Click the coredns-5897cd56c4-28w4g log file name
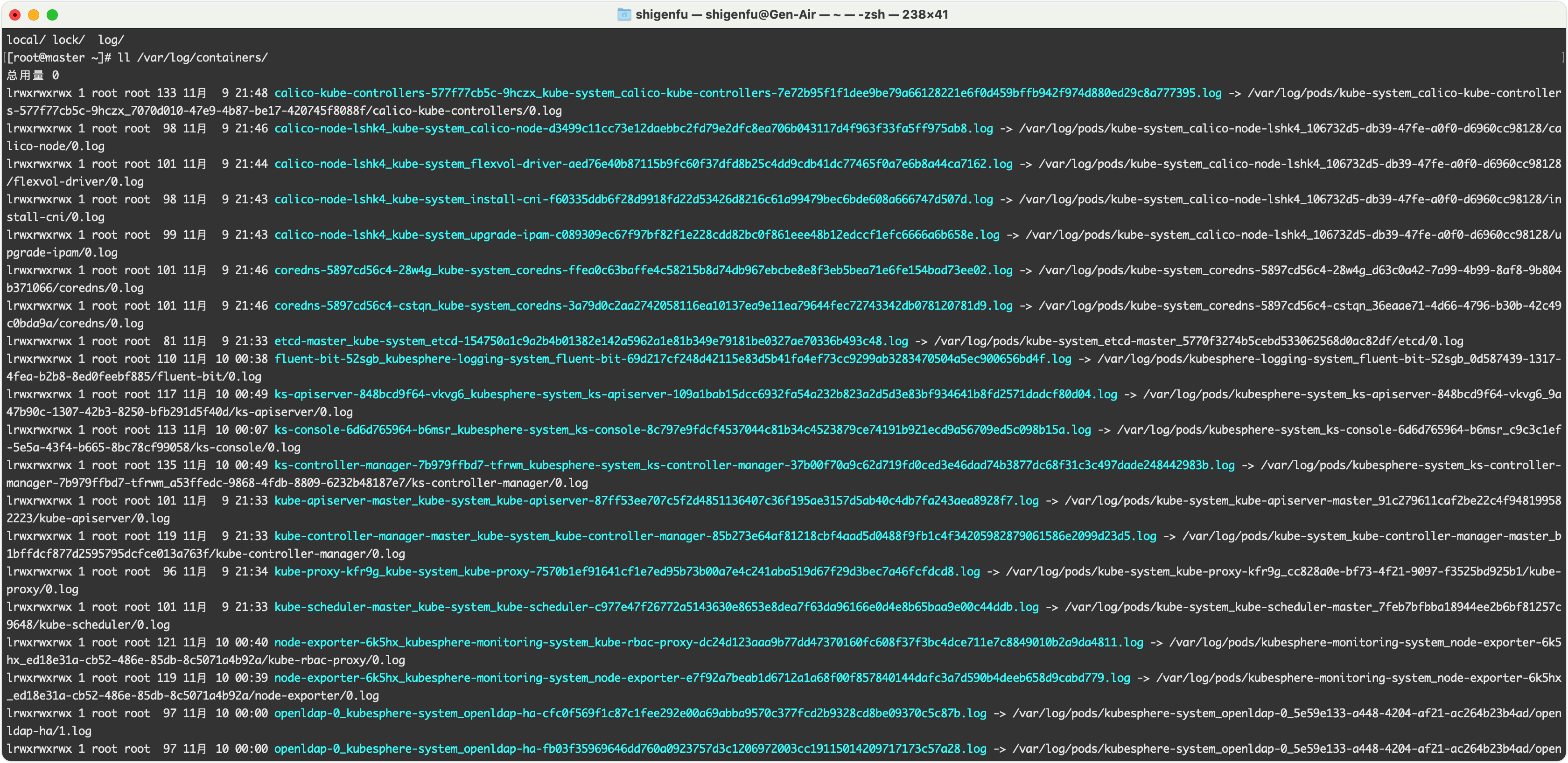This screenshot has height=763, width=1568. coord(643,270)
